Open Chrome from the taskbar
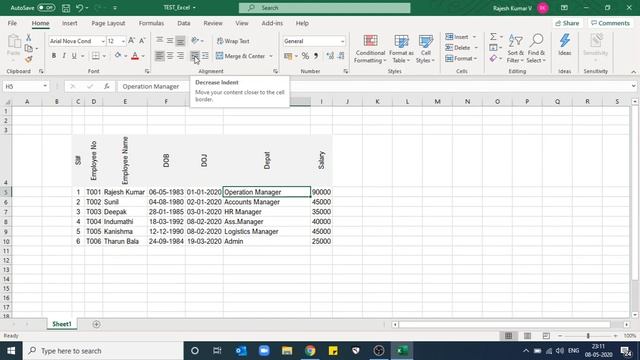 click(x=310, y=351)
